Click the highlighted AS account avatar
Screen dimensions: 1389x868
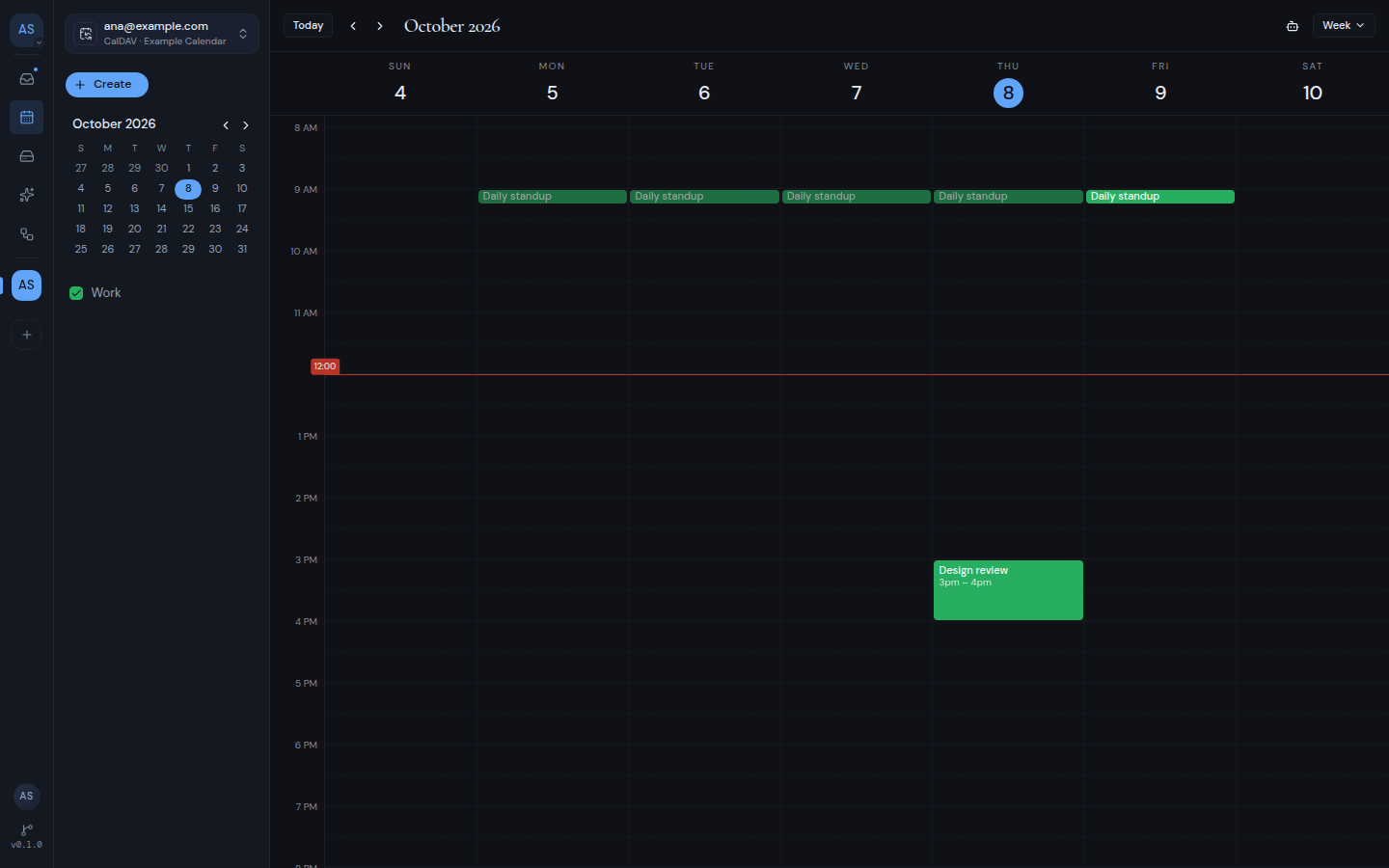click(x=27, y=285)
